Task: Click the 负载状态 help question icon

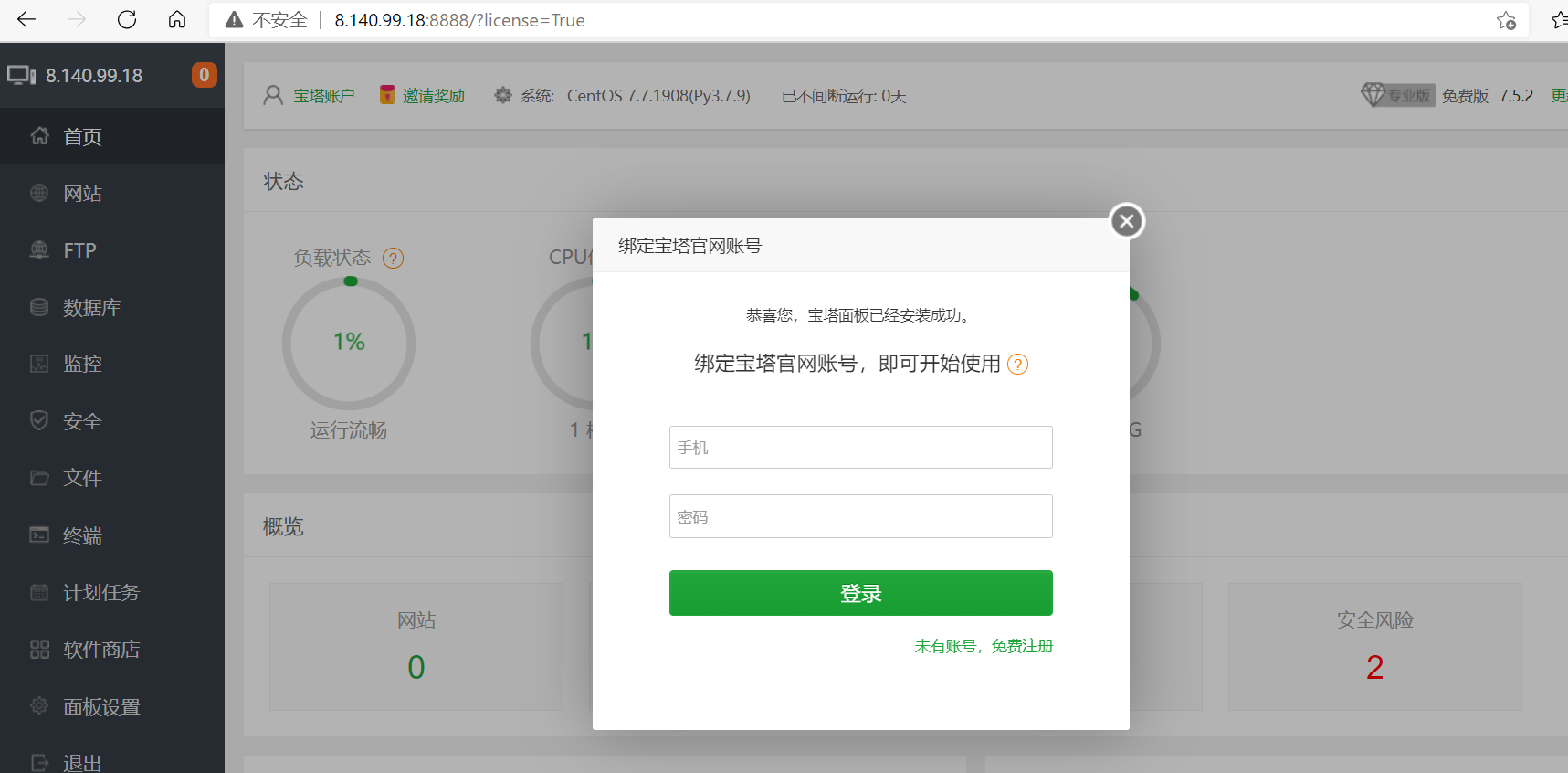Action: pyautogui.click(x=393, y=259)
